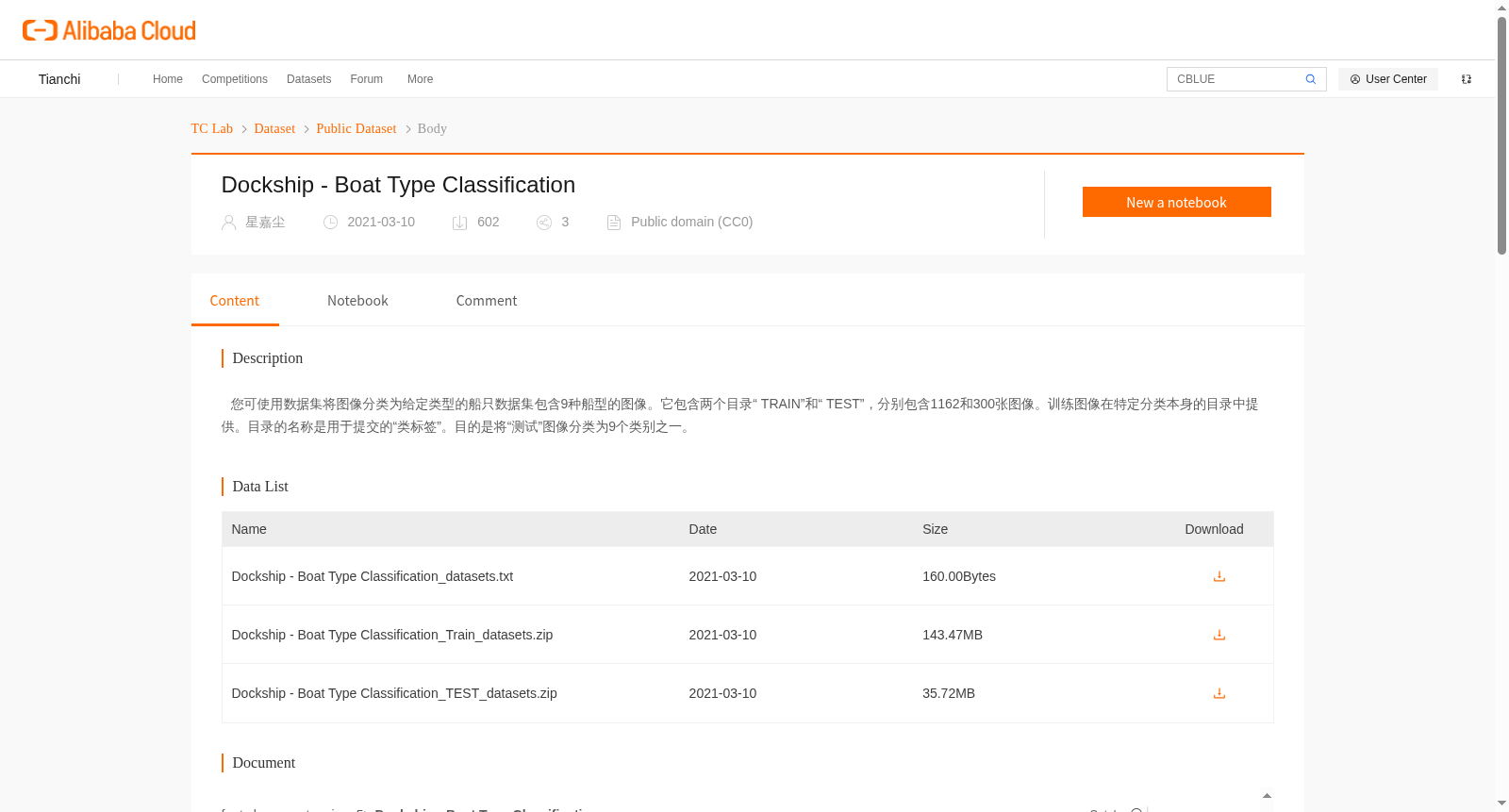Click the Name column header
The width and height of the screenshot is (1509, 812).
coord(249,529)
